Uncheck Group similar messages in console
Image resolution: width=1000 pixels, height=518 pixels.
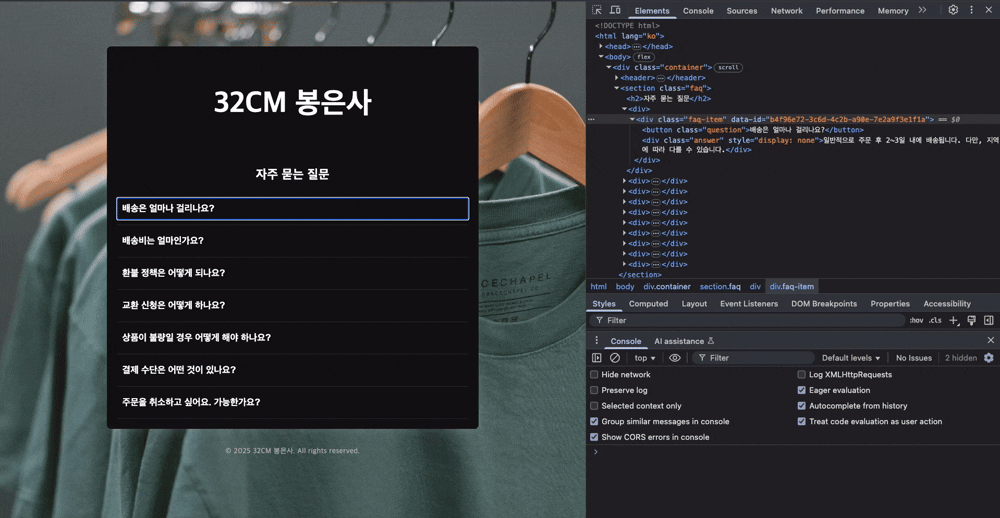(594, 422)
